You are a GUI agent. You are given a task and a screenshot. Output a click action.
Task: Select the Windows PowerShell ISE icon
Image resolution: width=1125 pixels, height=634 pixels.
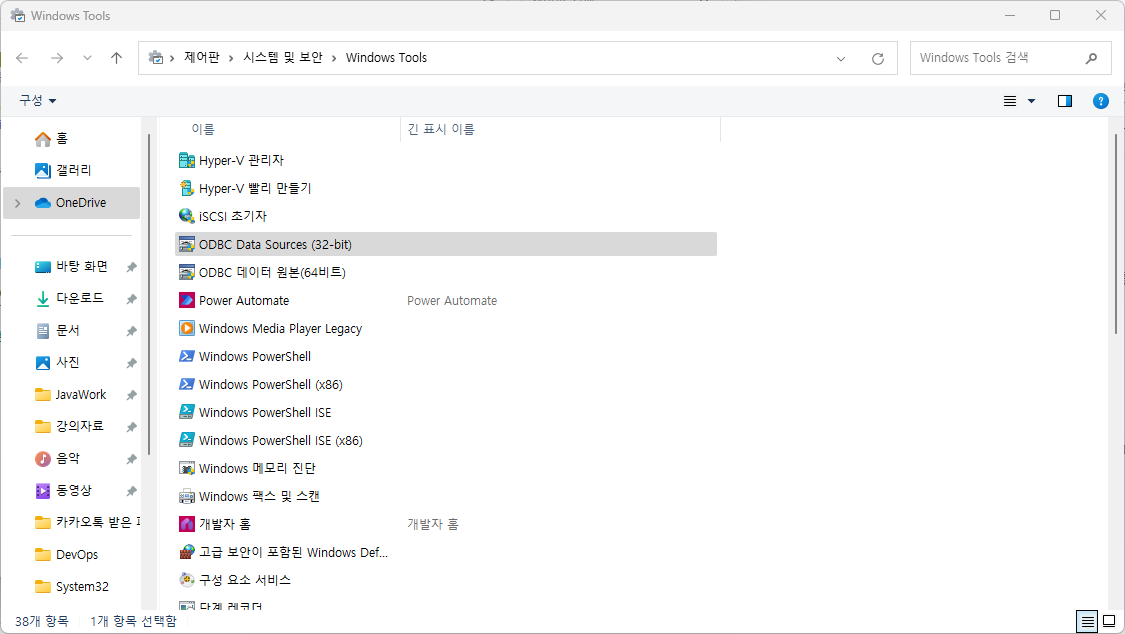(x=187, y=412)
